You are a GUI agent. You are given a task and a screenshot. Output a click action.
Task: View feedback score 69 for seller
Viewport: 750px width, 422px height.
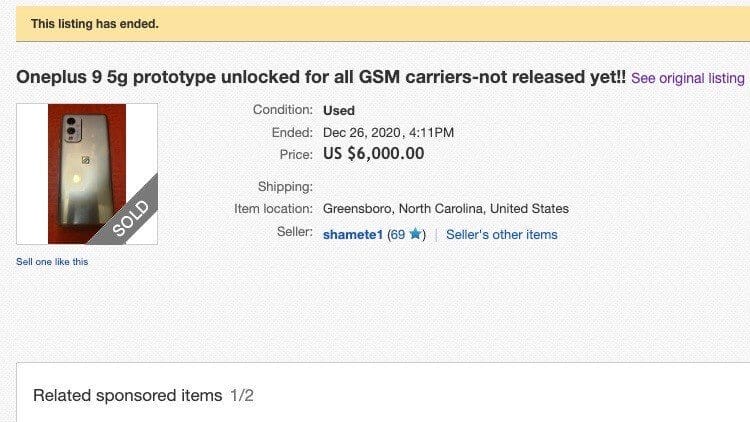point(396,235)
